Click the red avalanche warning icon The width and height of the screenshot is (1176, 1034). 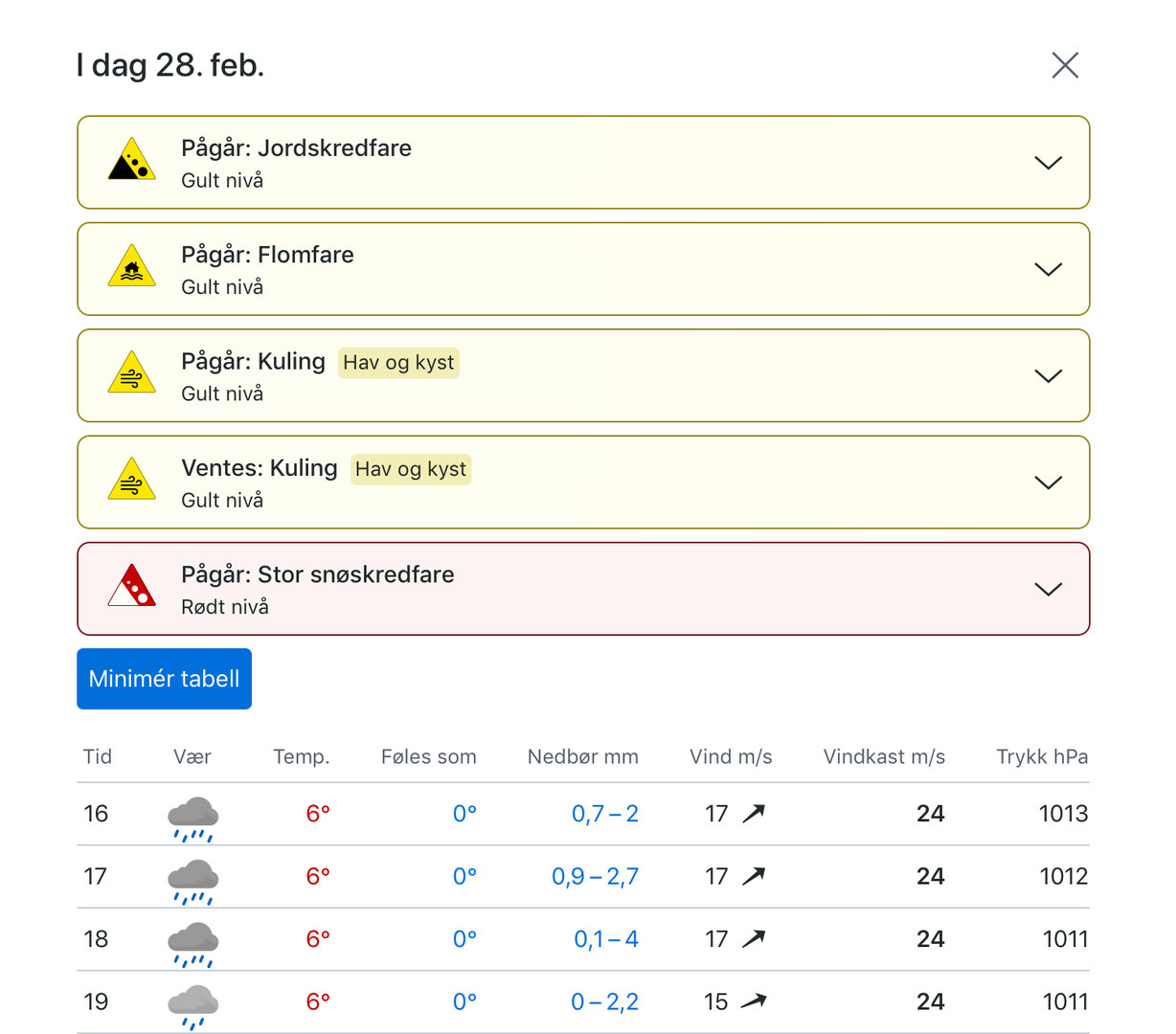[131, 587]
